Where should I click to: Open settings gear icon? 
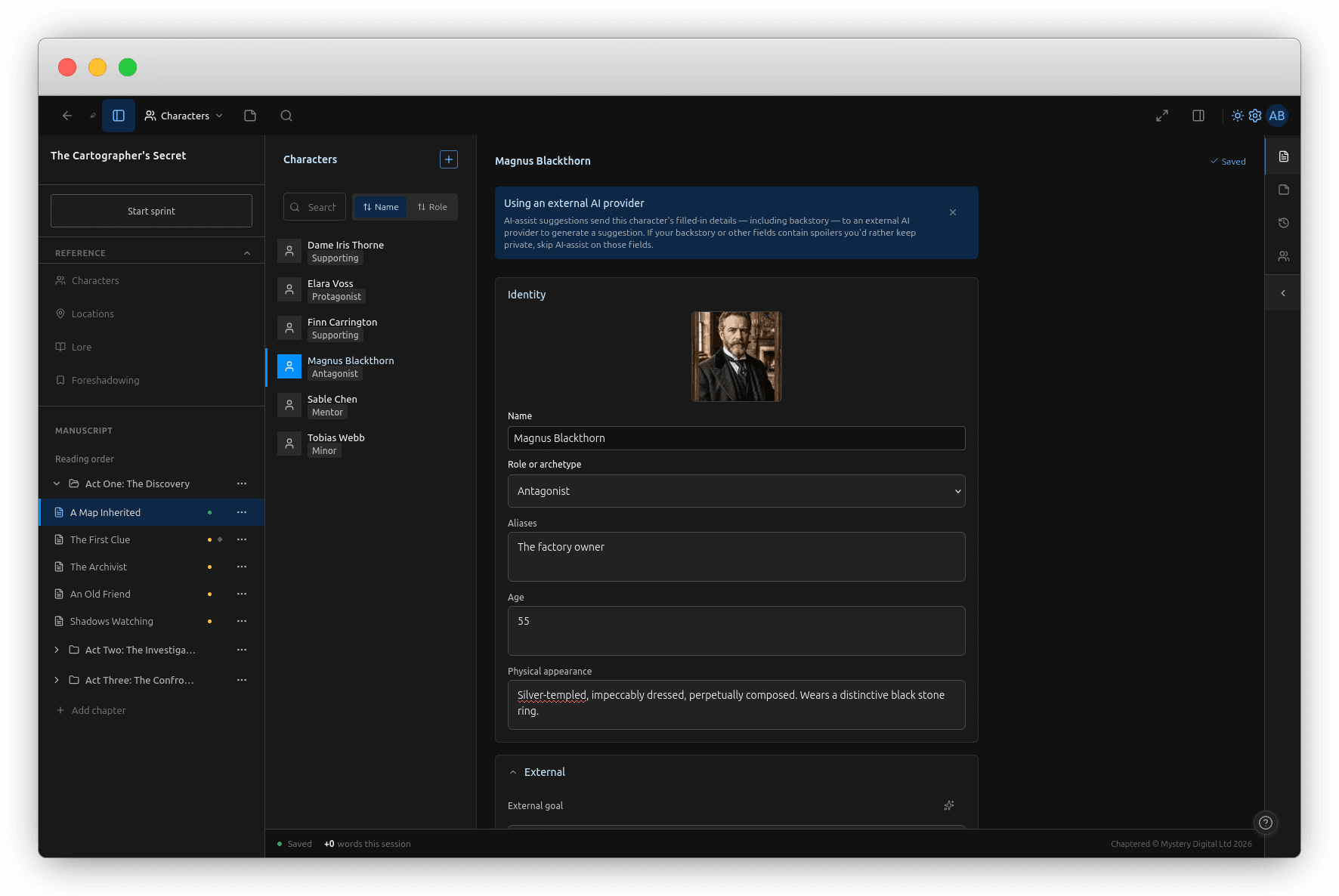tap(1255, 116)
